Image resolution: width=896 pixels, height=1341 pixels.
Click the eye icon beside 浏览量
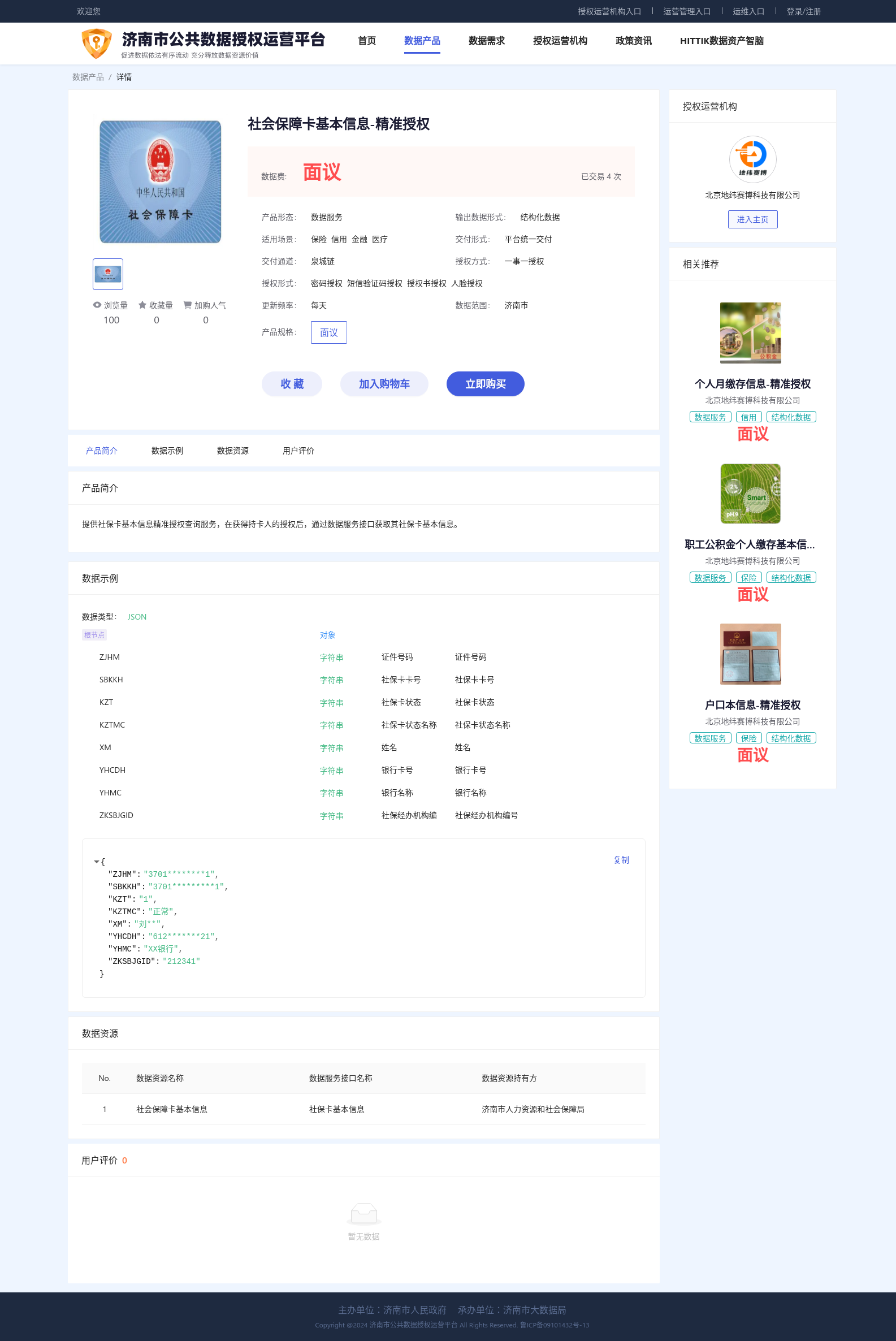coord(97,305)
